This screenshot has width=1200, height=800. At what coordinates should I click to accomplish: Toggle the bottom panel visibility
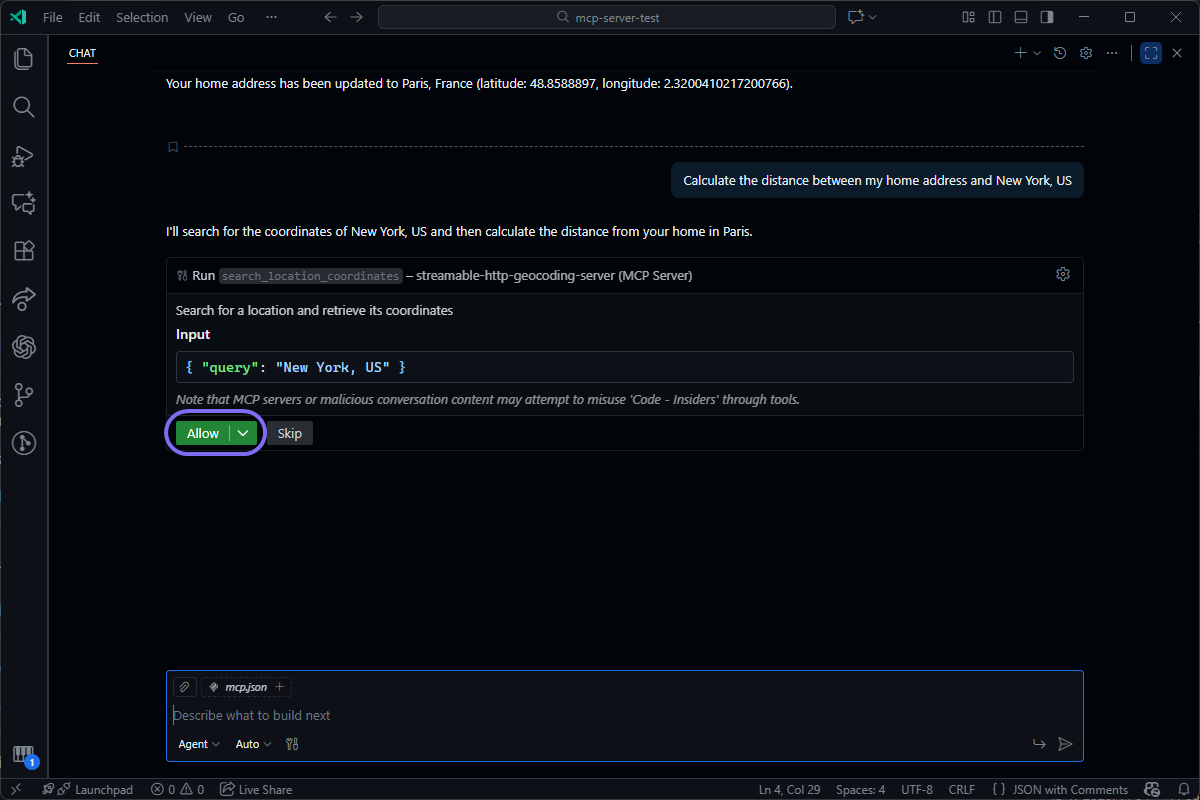coord(1020,17)
